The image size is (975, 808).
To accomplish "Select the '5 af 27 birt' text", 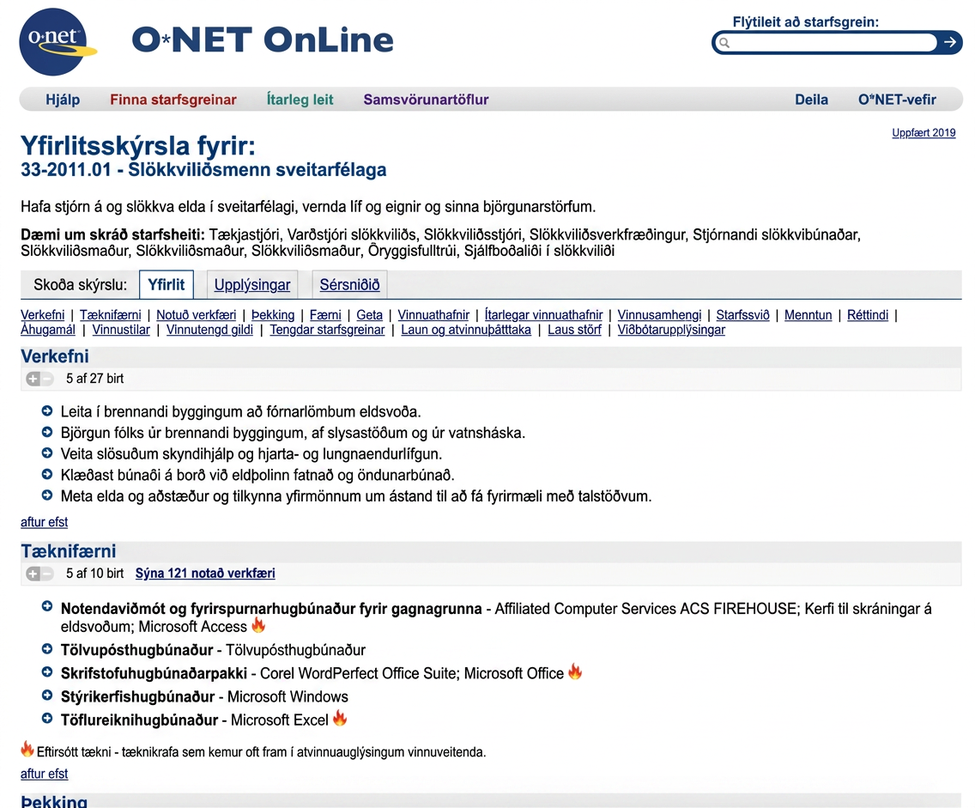I will click(x=95, y=378).
